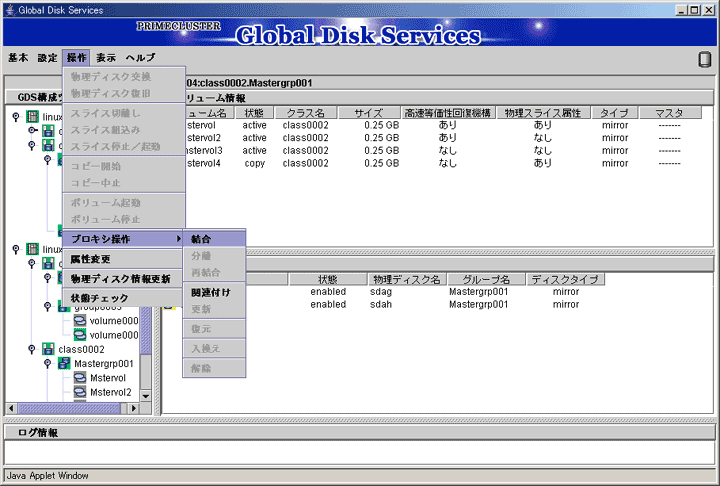Select the Mstervol2 volume icon
This screenshot has width=720, height=486.
tap(80, 392)
